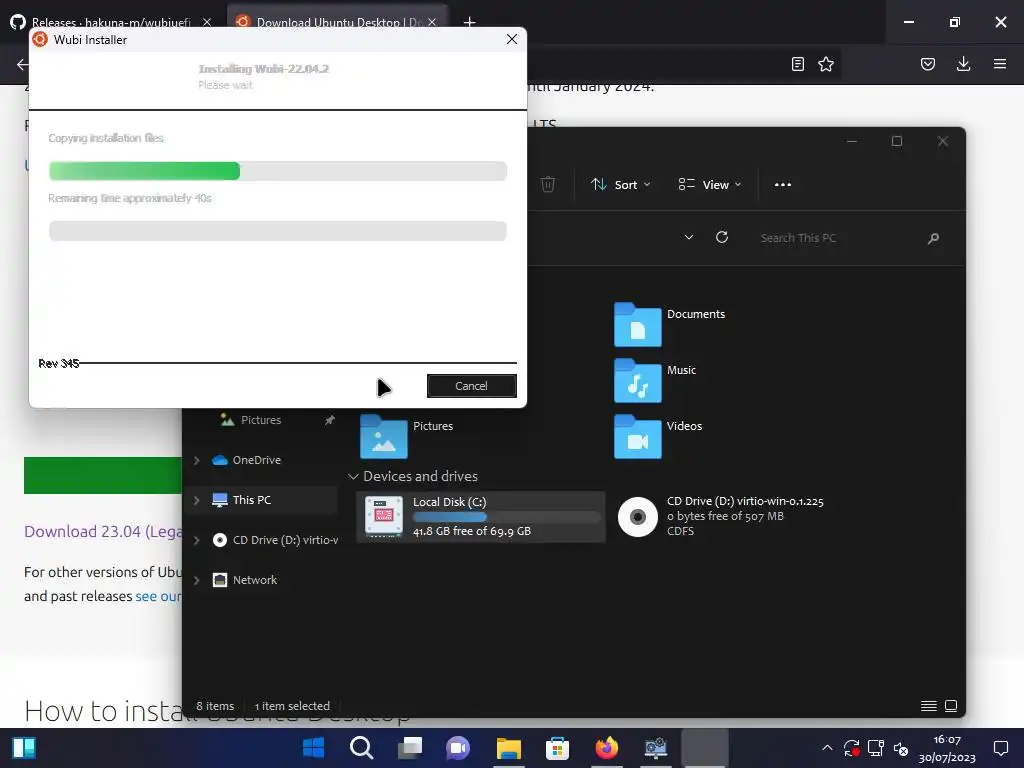This screenshot has height=768, width=1024.
Task: Expand the Network tree node
Action: click(197, 580)
